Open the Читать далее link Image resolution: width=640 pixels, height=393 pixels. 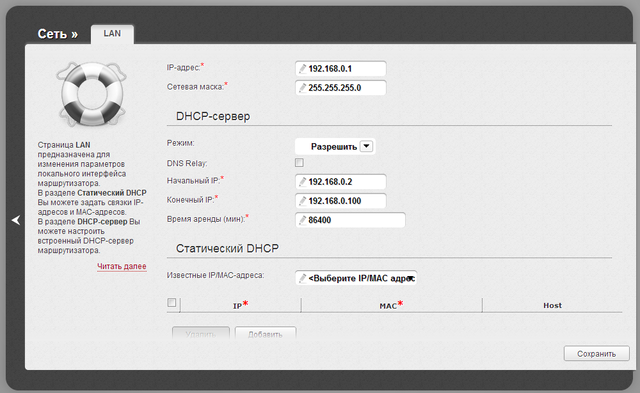tap(122, 266)
